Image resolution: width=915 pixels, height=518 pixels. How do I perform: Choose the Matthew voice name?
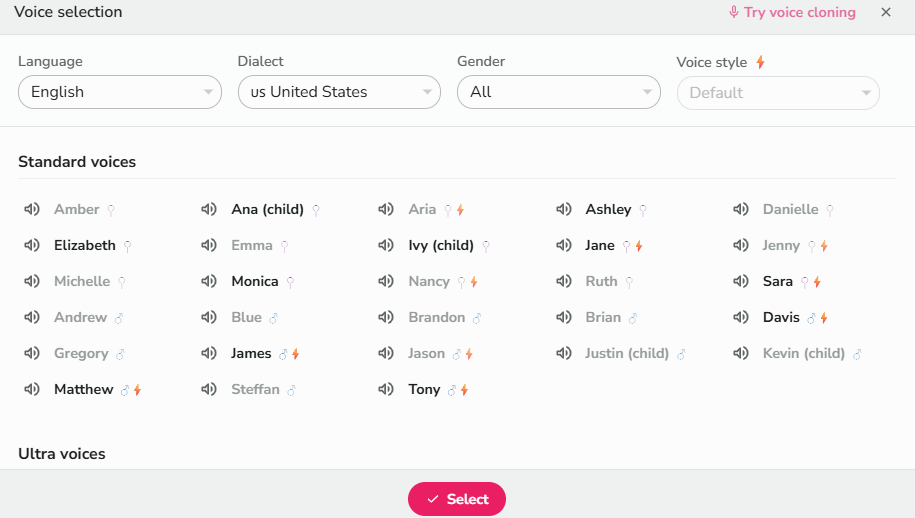[x=83, y=389]
